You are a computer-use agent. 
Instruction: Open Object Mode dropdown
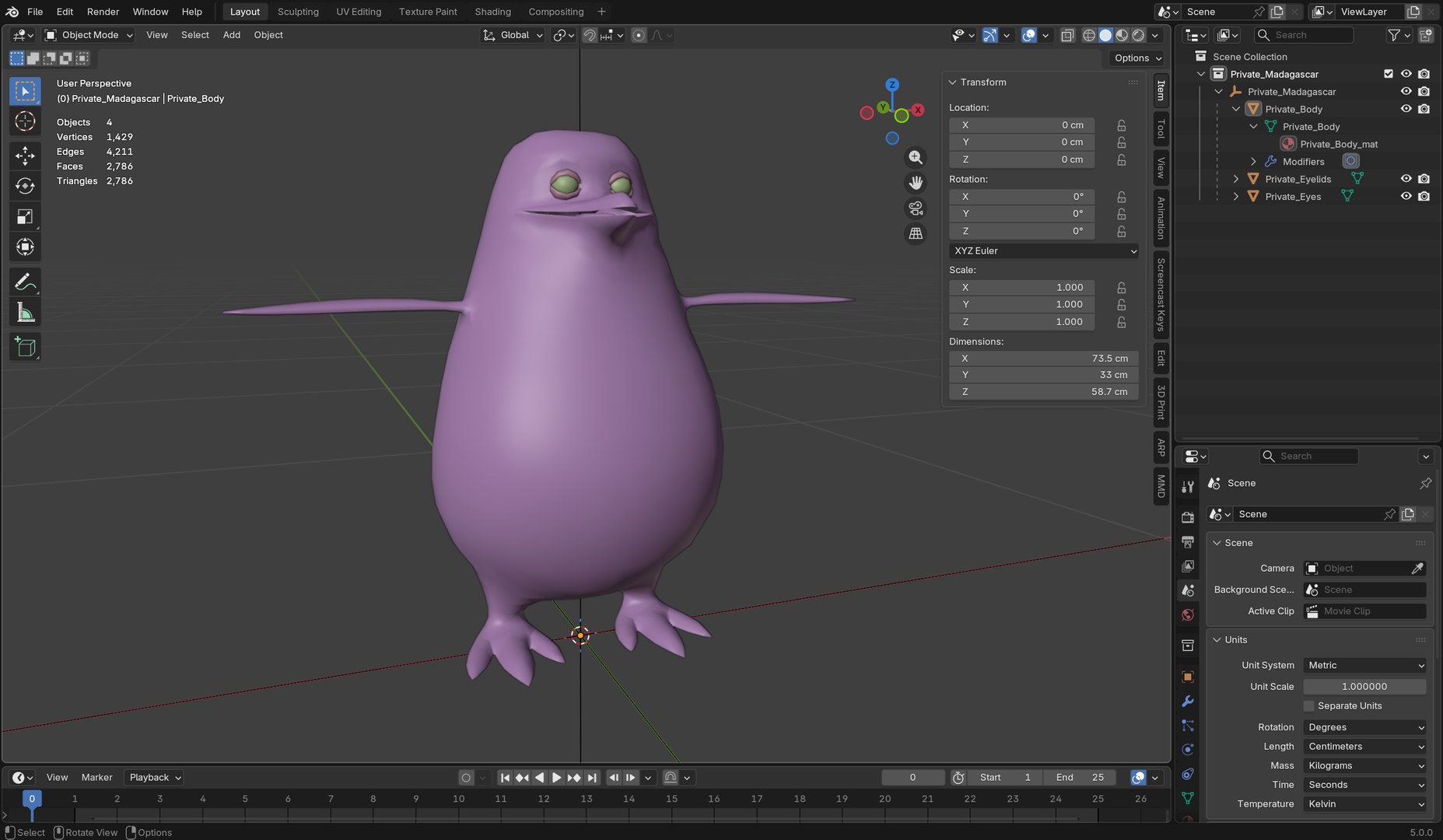(x=89, y=35)
